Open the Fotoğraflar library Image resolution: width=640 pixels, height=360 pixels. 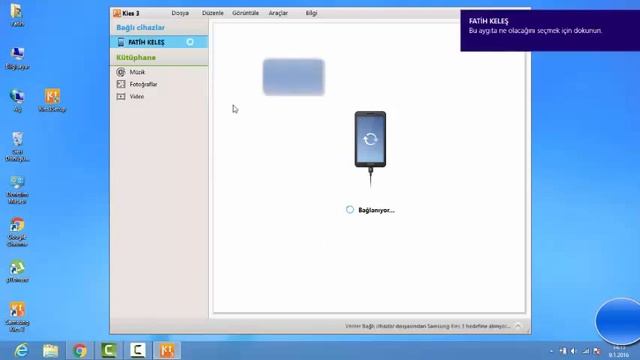143,84
